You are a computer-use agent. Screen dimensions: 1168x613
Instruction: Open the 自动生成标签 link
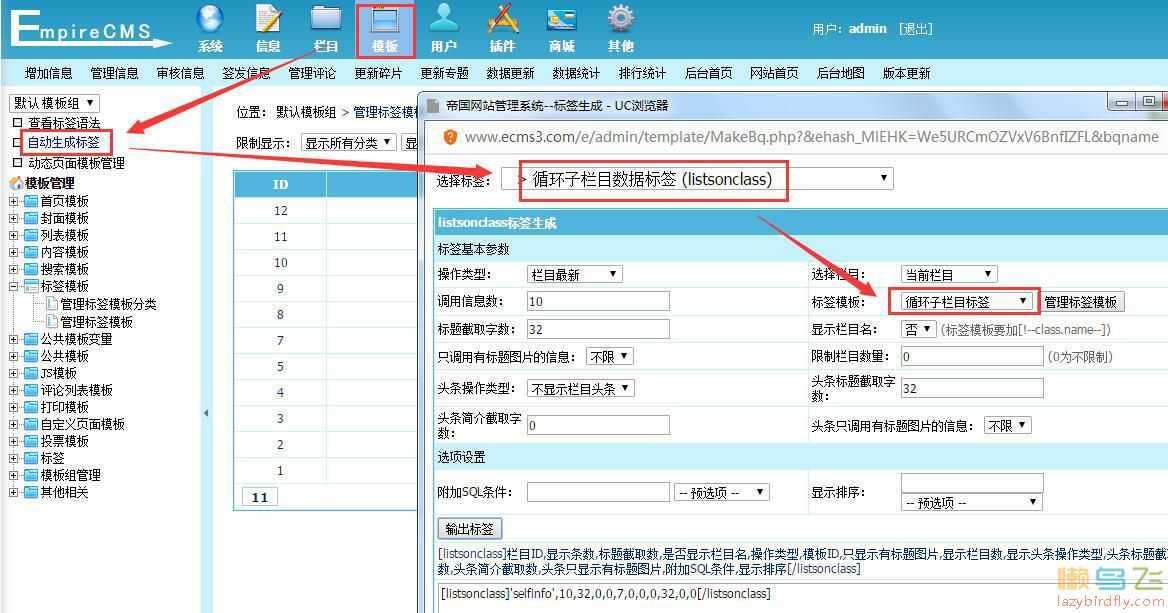[x=64, y=142]
